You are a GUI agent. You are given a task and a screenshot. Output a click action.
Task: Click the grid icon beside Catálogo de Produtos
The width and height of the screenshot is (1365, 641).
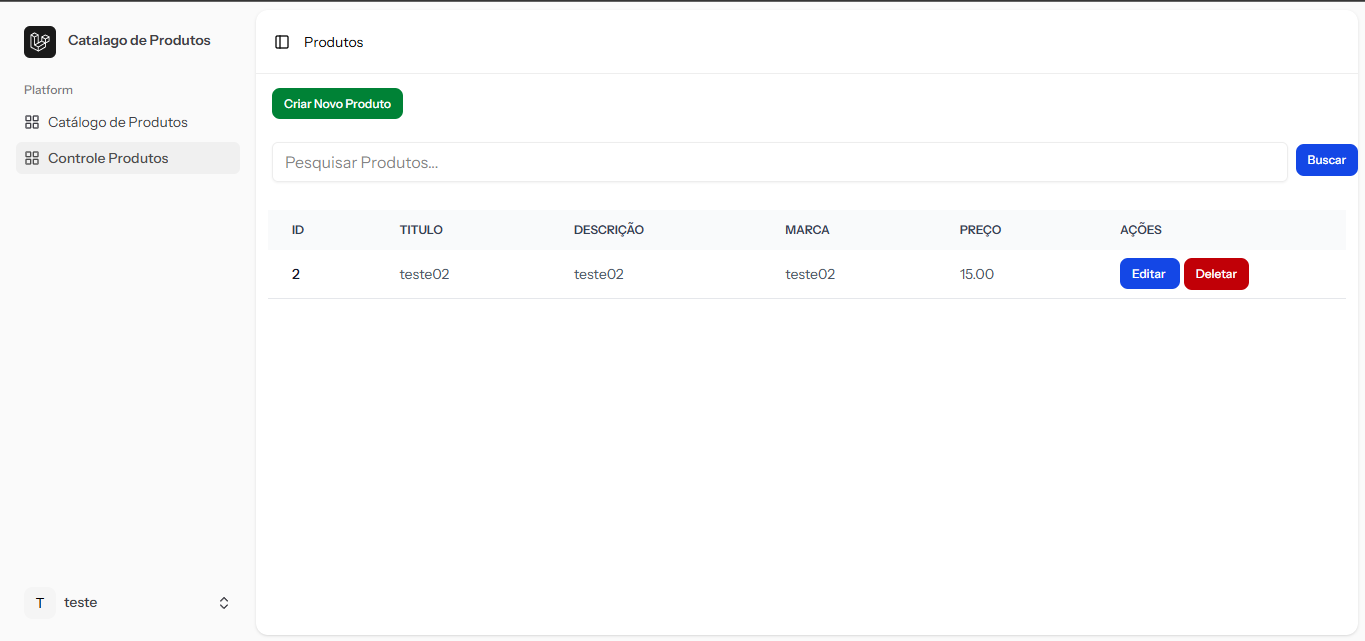click(x=32, y=122)
